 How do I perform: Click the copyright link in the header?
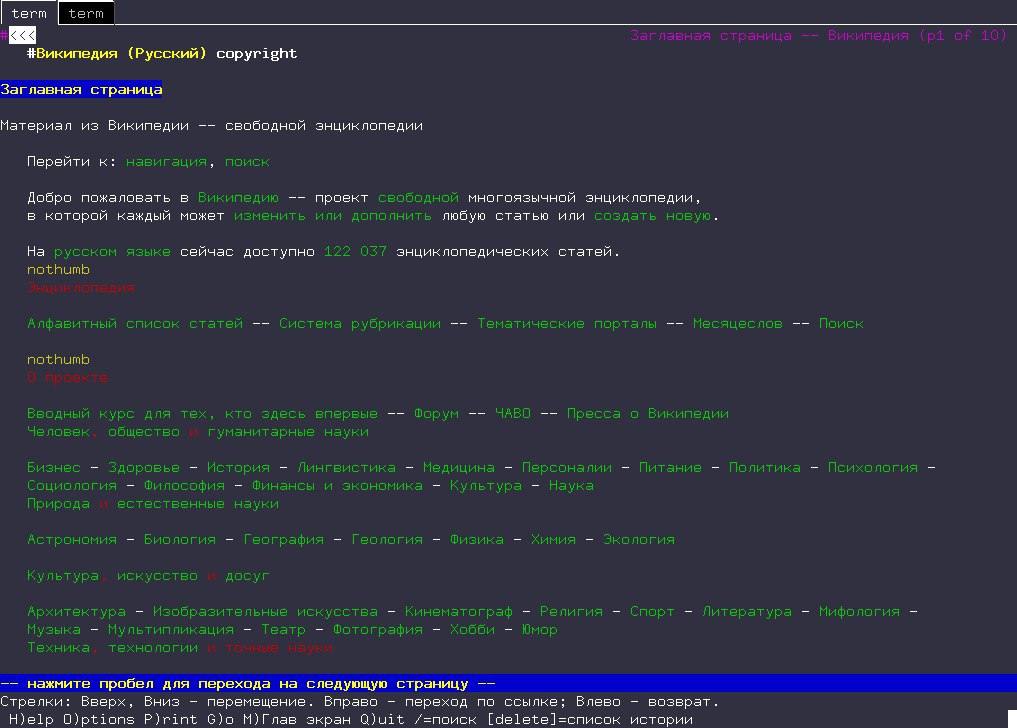(256, 53)
